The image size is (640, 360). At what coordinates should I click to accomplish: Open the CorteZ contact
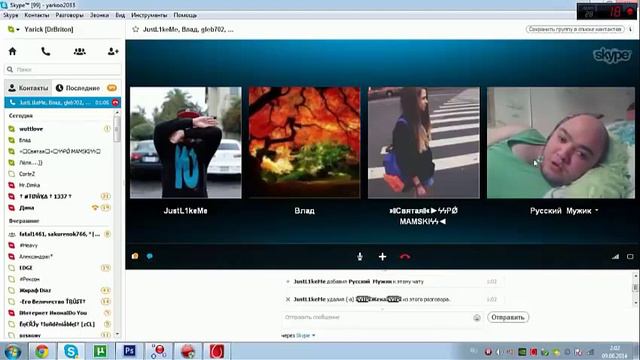pos(27,174)
